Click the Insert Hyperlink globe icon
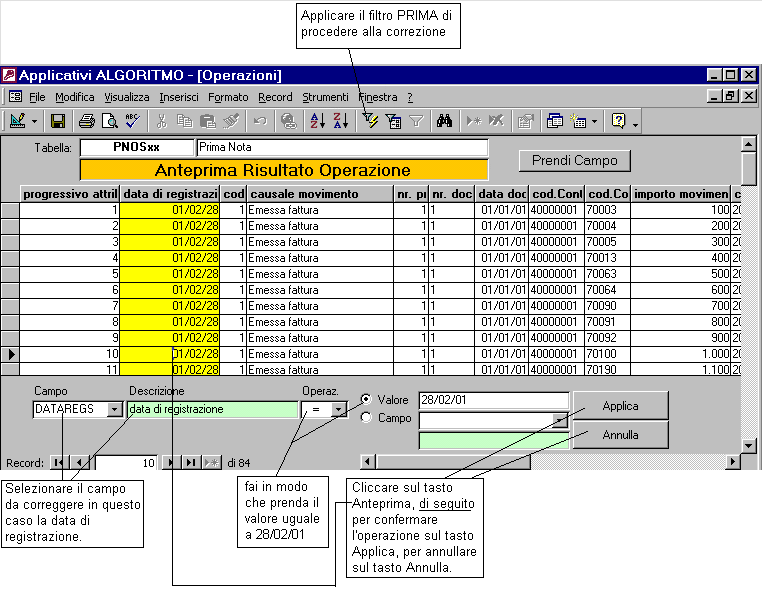The image size is (762, 593). pyautogui.click(x=289, y=121)
